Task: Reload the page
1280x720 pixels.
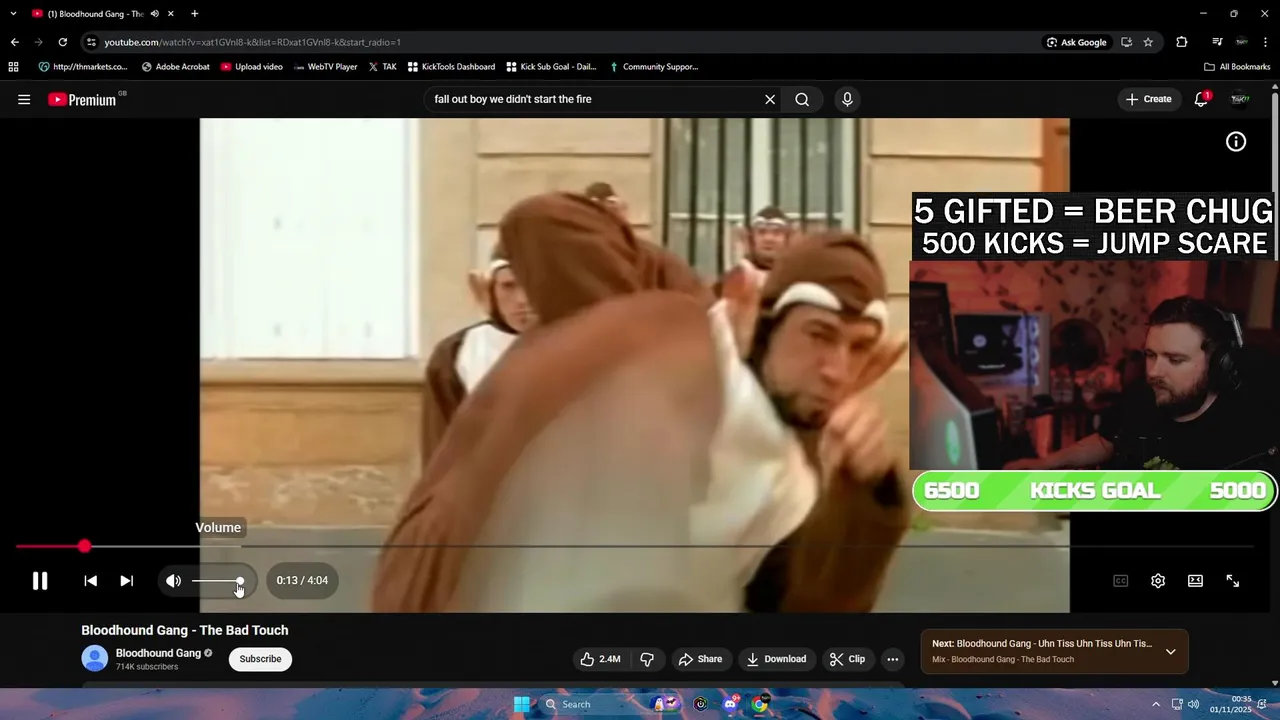Action: tap(62, 42)
